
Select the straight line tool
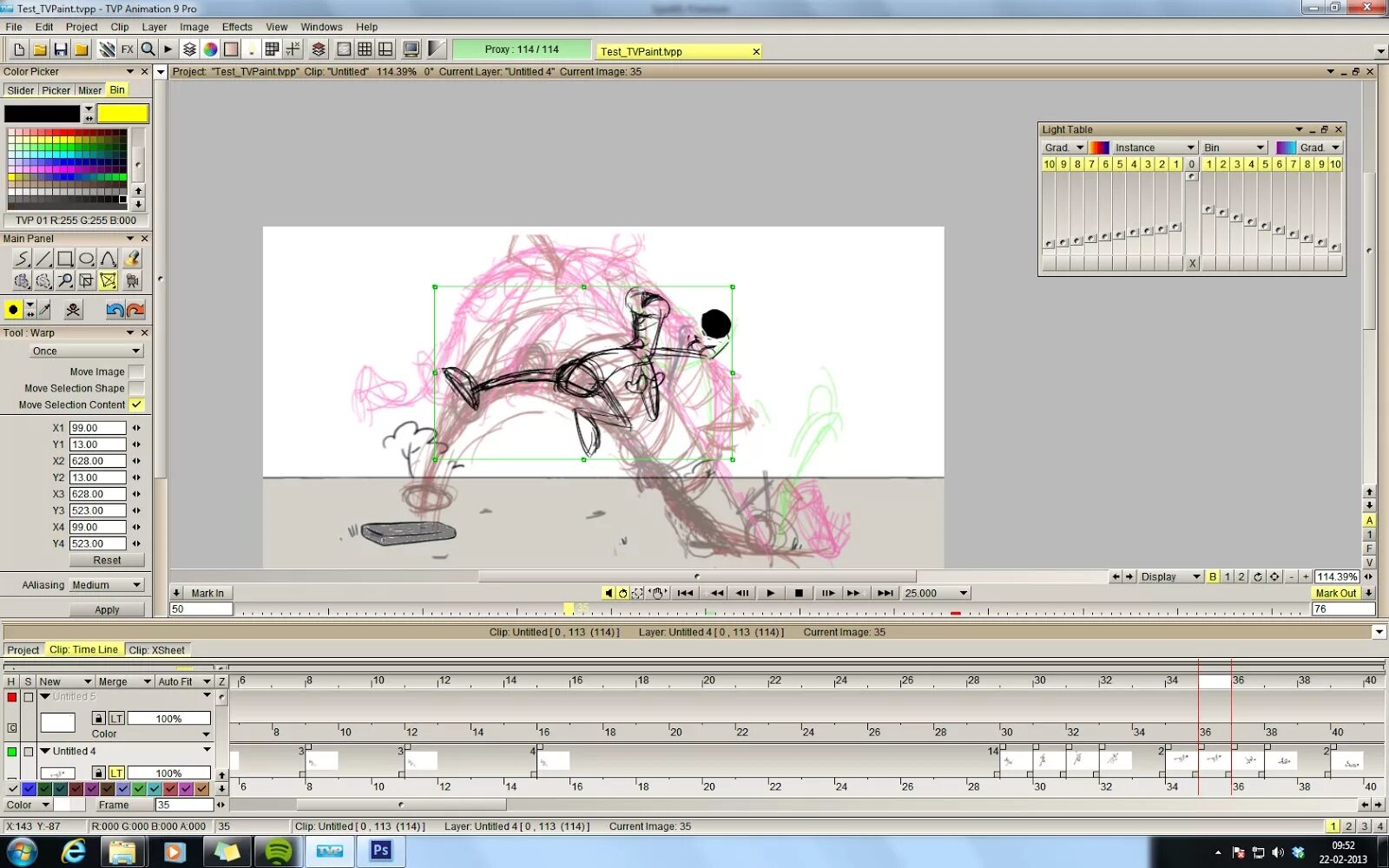(x=43, y=259)
